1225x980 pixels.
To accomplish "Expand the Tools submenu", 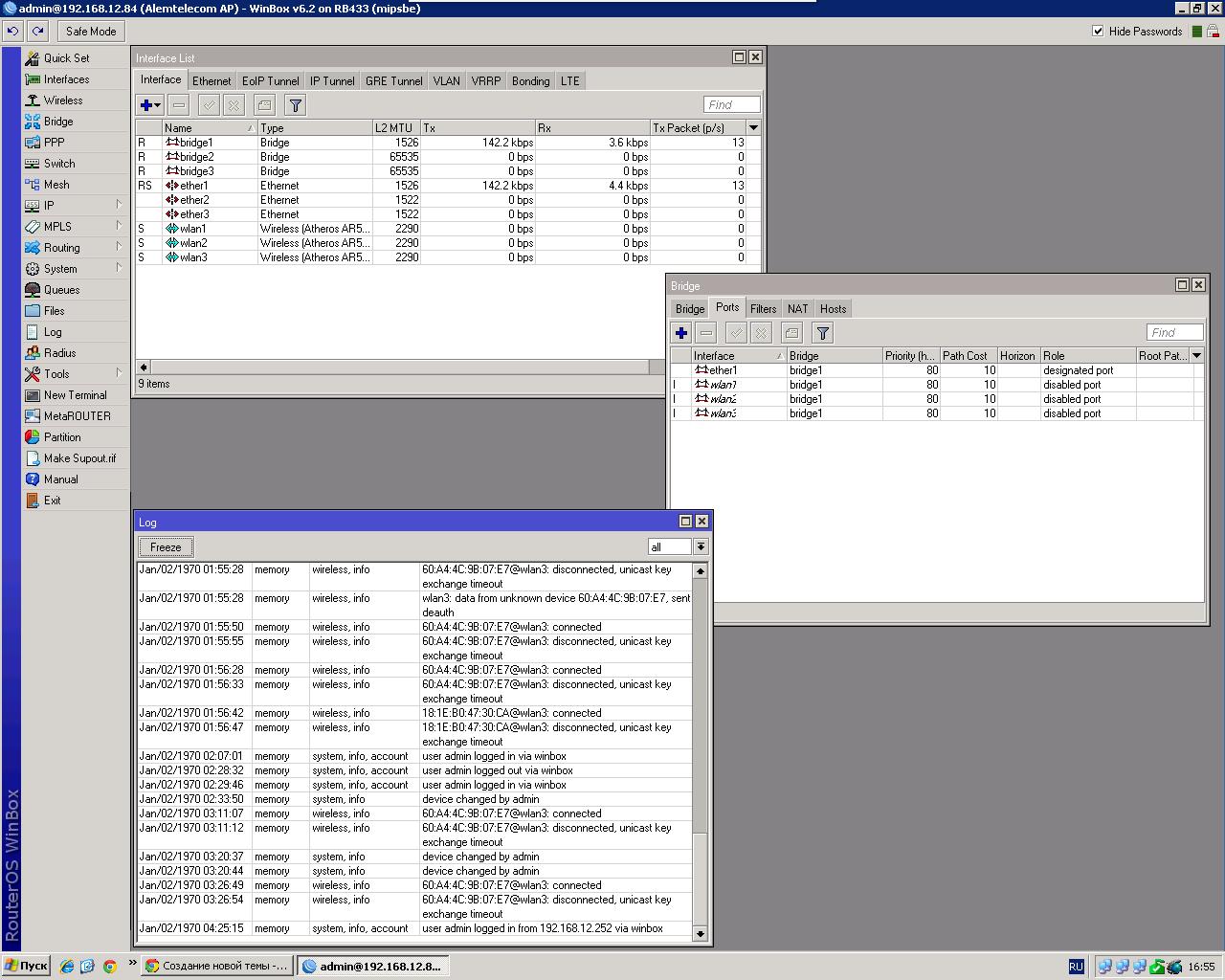I will 119,373.
